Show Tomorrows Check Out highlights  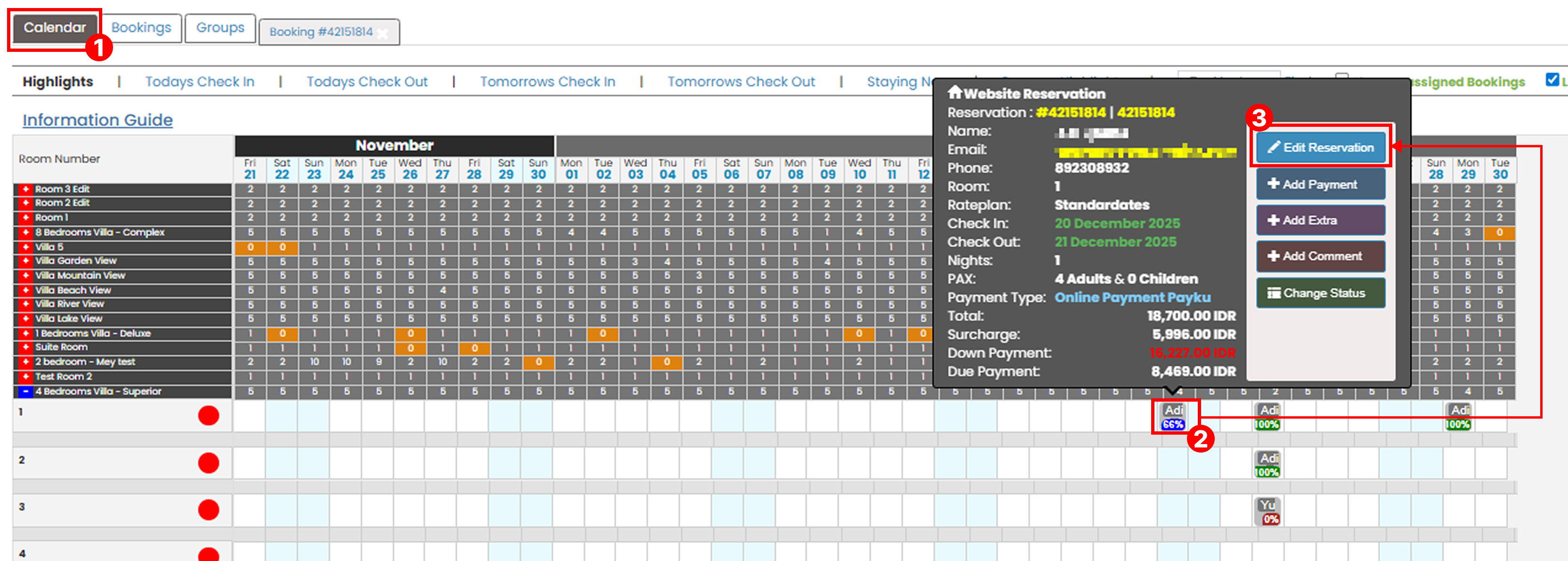(x=741, y=82)
